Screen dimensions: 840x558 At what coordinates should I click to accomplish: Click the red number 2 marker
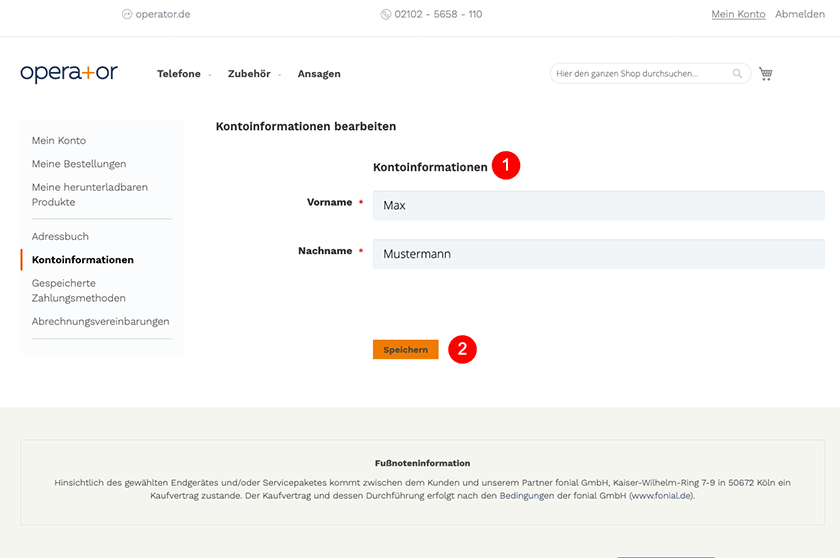(x=462, y=349)
